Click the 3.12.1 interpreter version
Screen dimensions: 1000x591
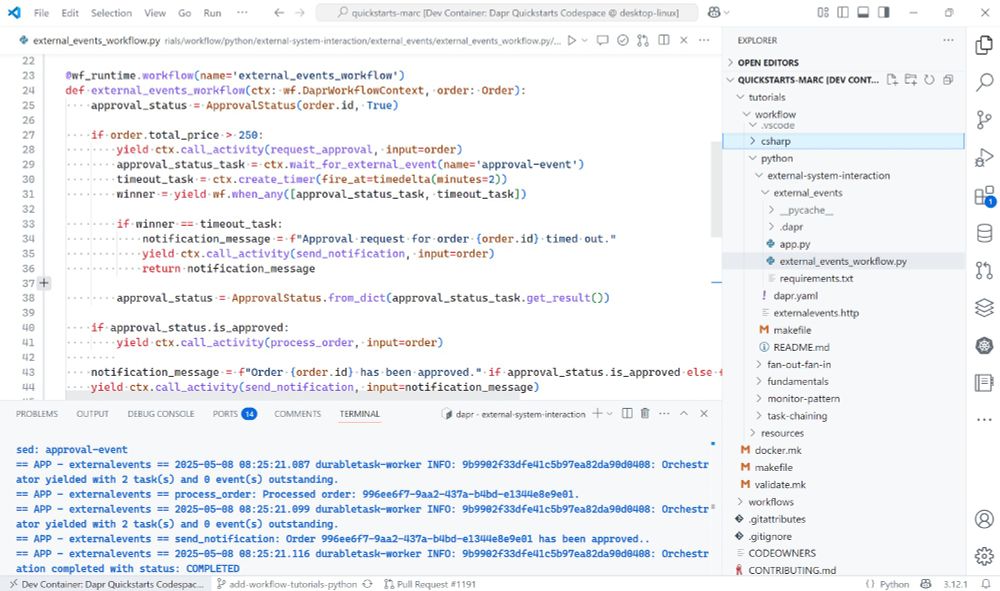tap(955, 584)
